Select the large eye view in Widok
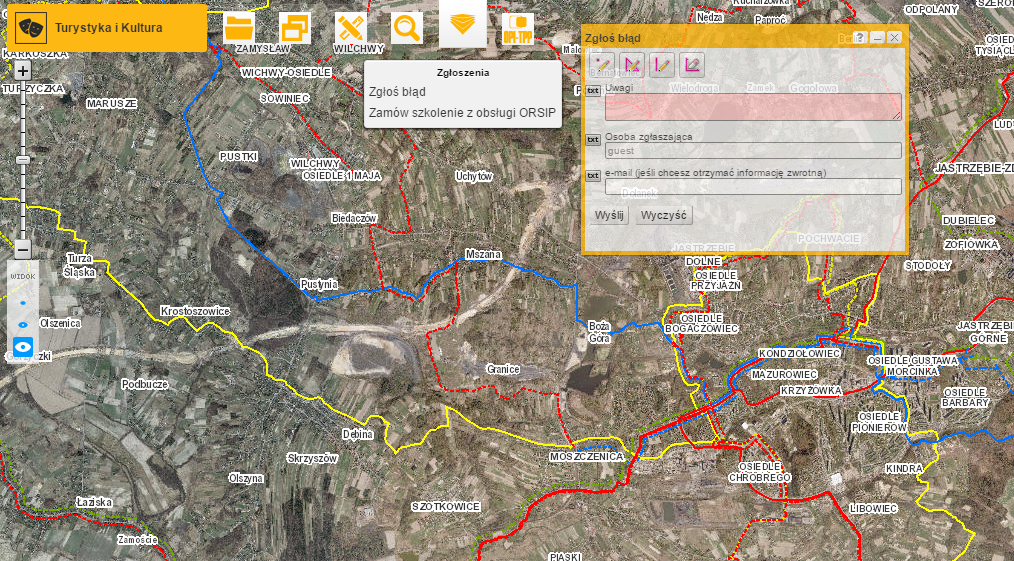Screen dimensions: 1014x561 [23, 348]
